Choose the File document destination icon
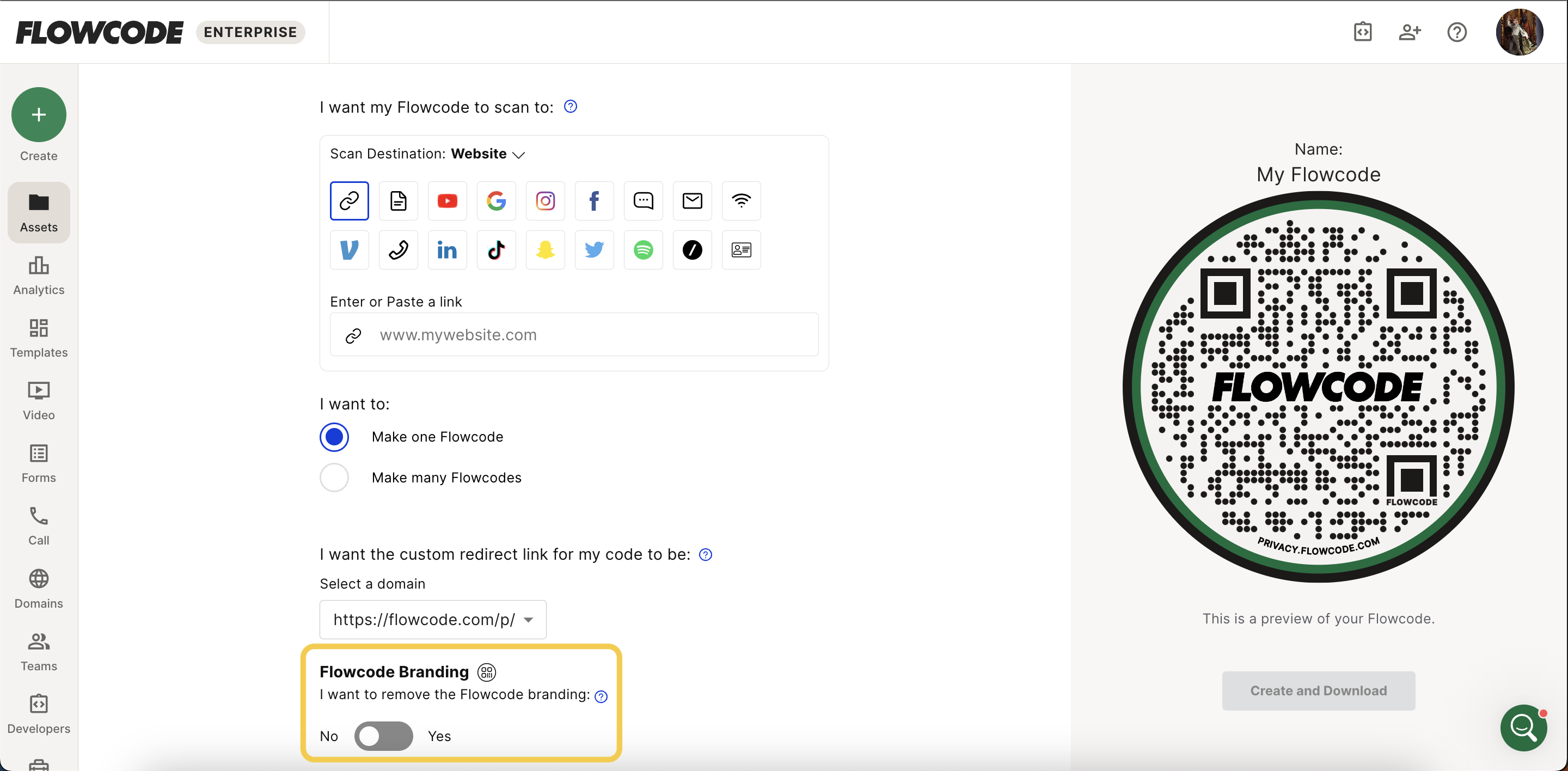Screen dimensions: 1568x771 click(x=398, y=200)
